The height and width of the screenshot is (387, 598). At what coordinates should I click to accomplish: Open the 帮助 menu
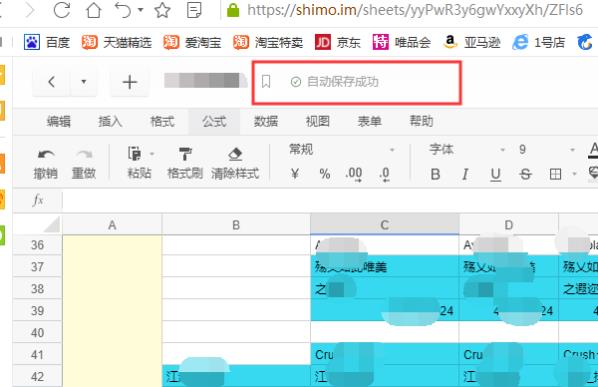pyautogui.click(x=421, y=121)
